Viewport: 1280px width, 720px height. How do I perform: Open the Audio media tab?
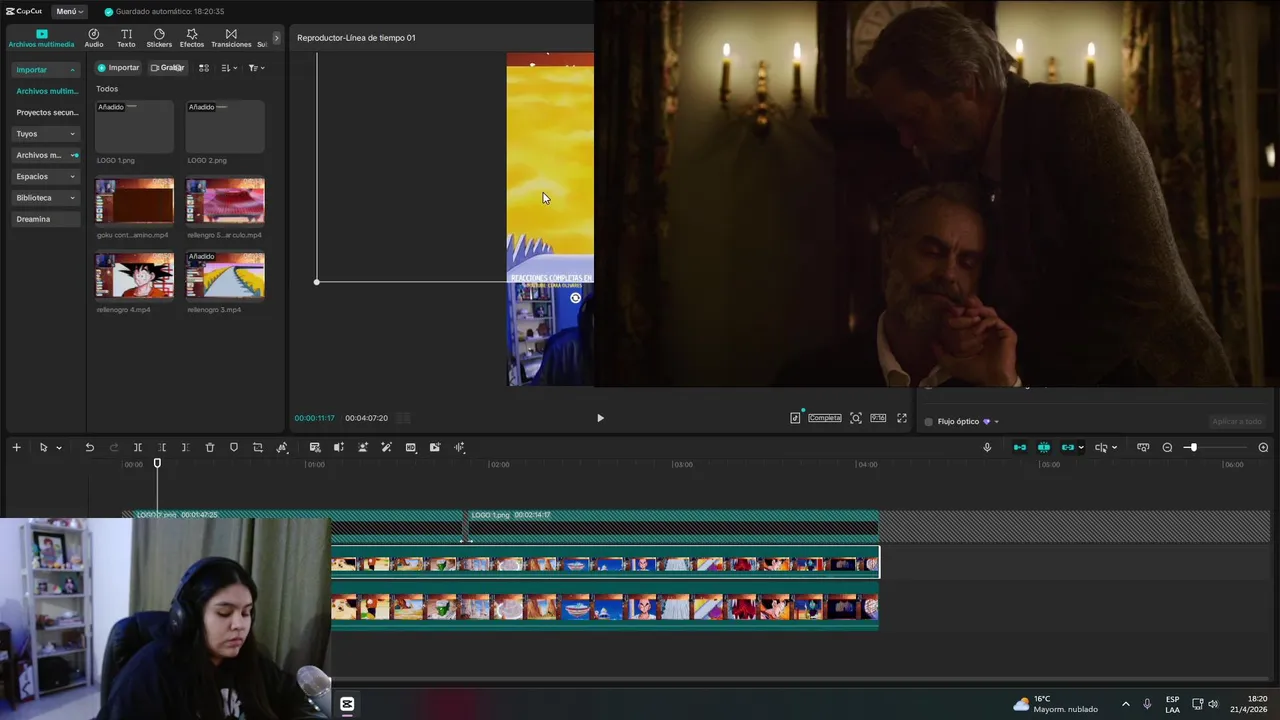(94, 38)
